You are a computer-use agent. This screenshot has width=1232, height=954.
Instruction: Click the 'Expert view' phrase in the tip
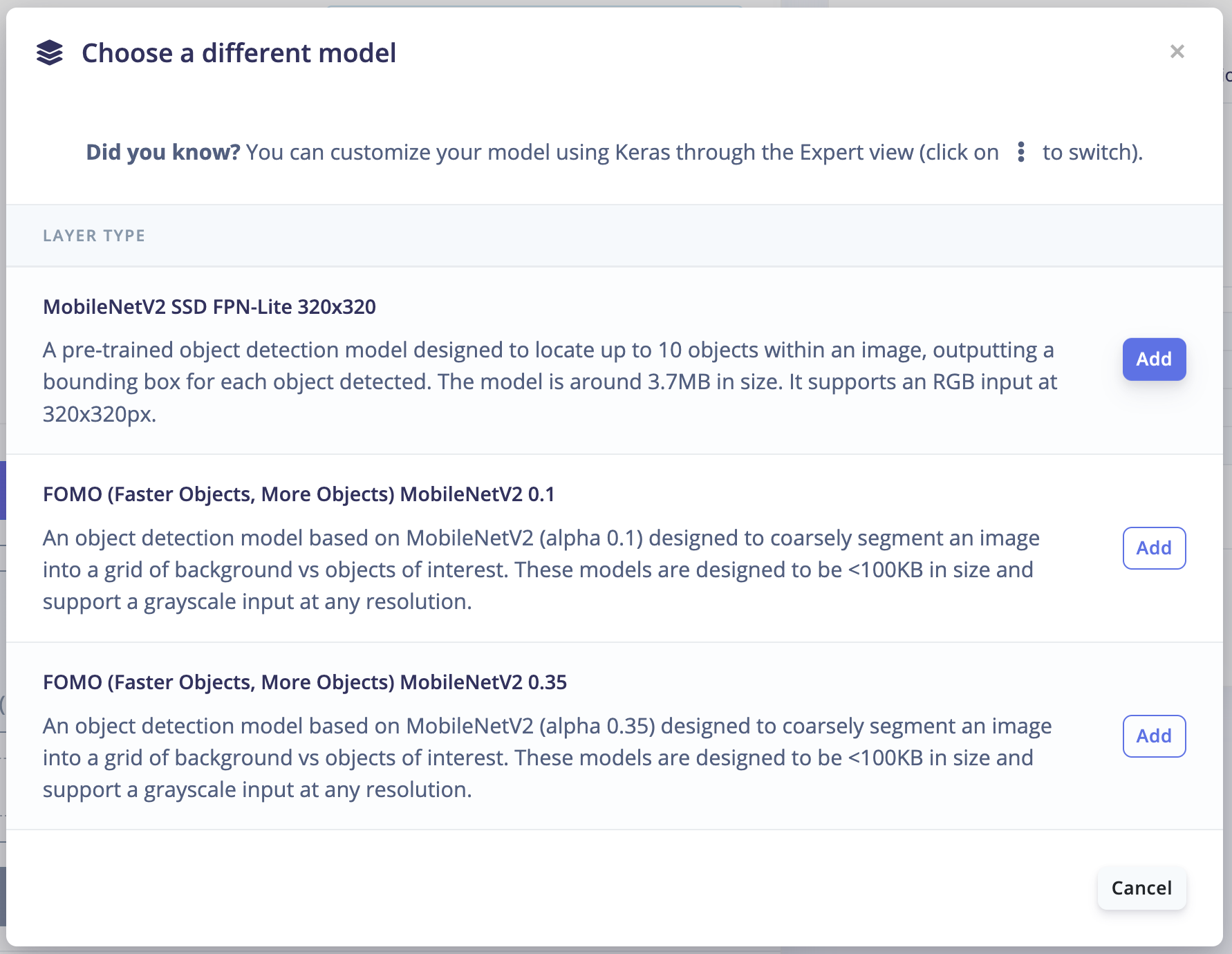tap(857, 152)
